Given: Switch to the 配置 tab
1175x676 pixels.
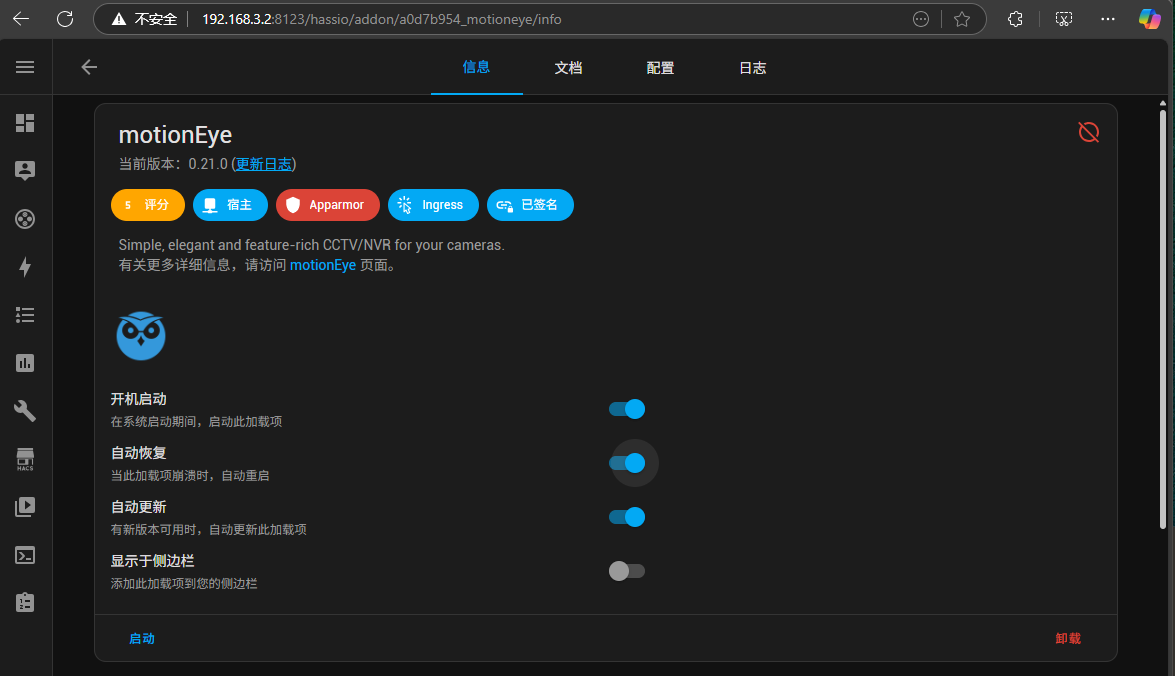Looking at the screenshot, I should click(x=660, y=68).
